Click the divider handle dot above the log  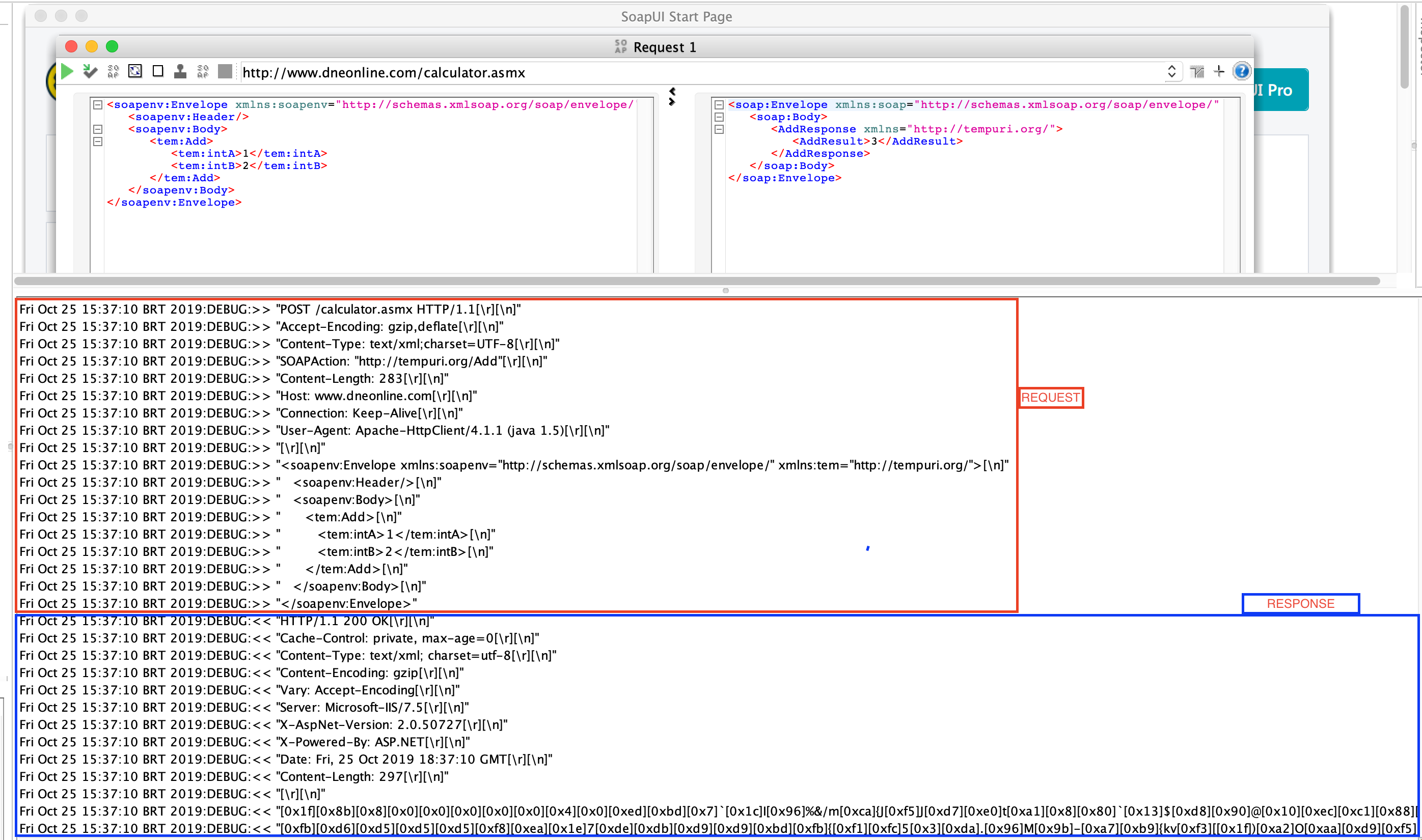(725, 291)
